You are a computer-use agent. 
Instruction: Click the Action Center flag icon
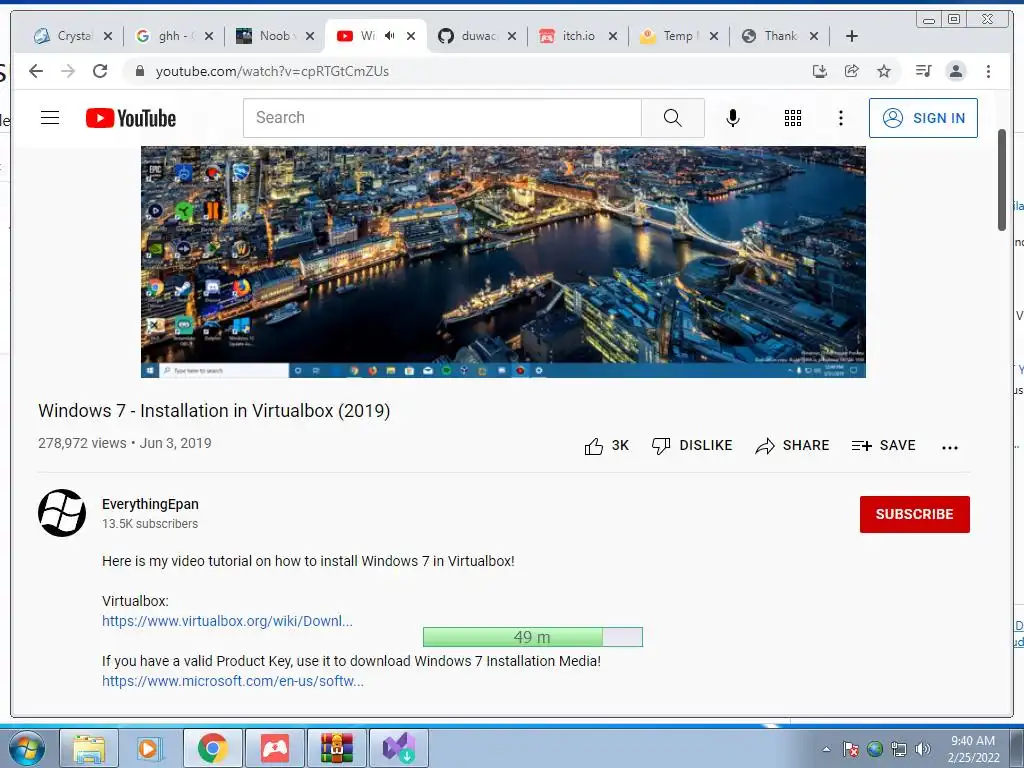[x=850, y=749]
